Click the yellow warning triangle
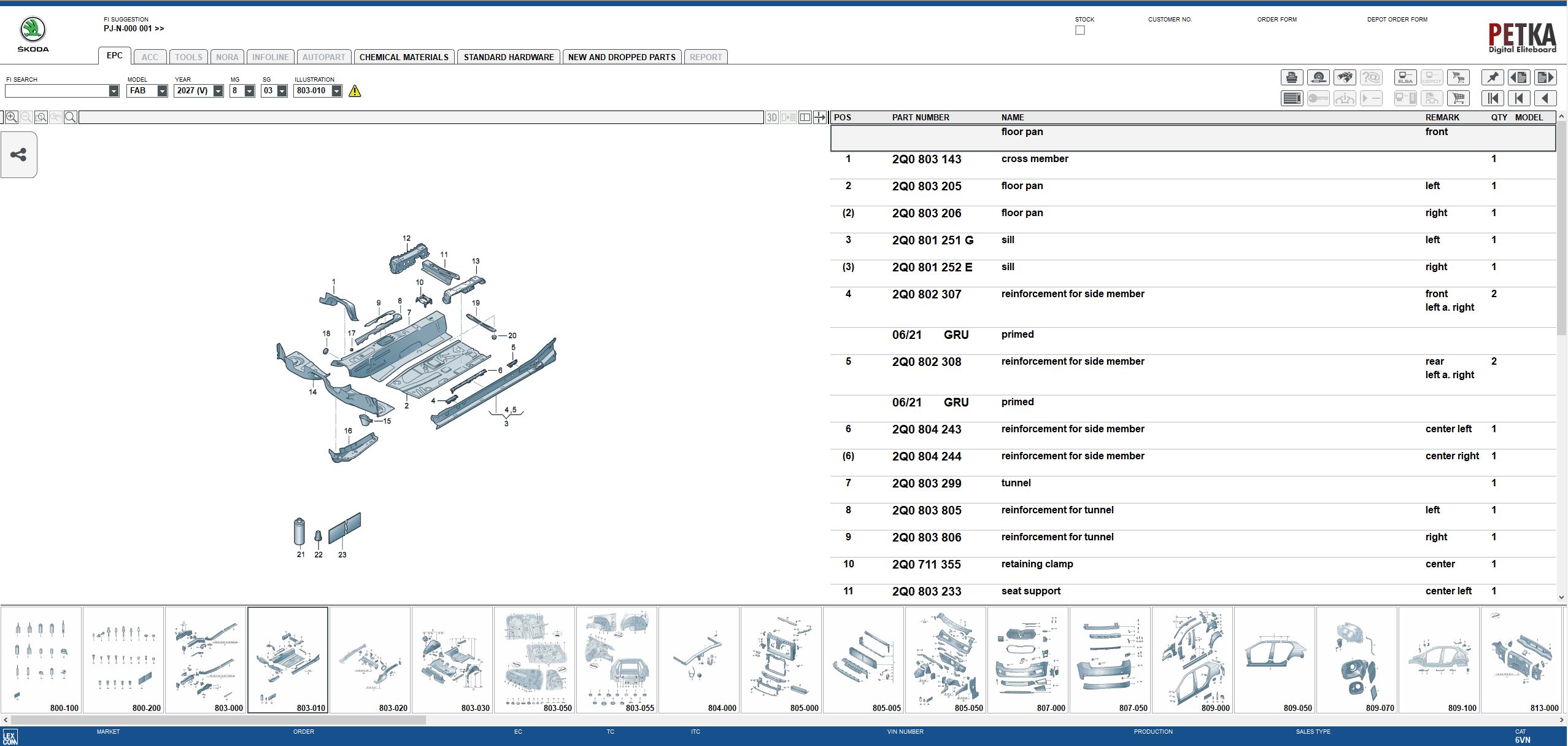The image size is (1568, 746). (x=355, y=91)
